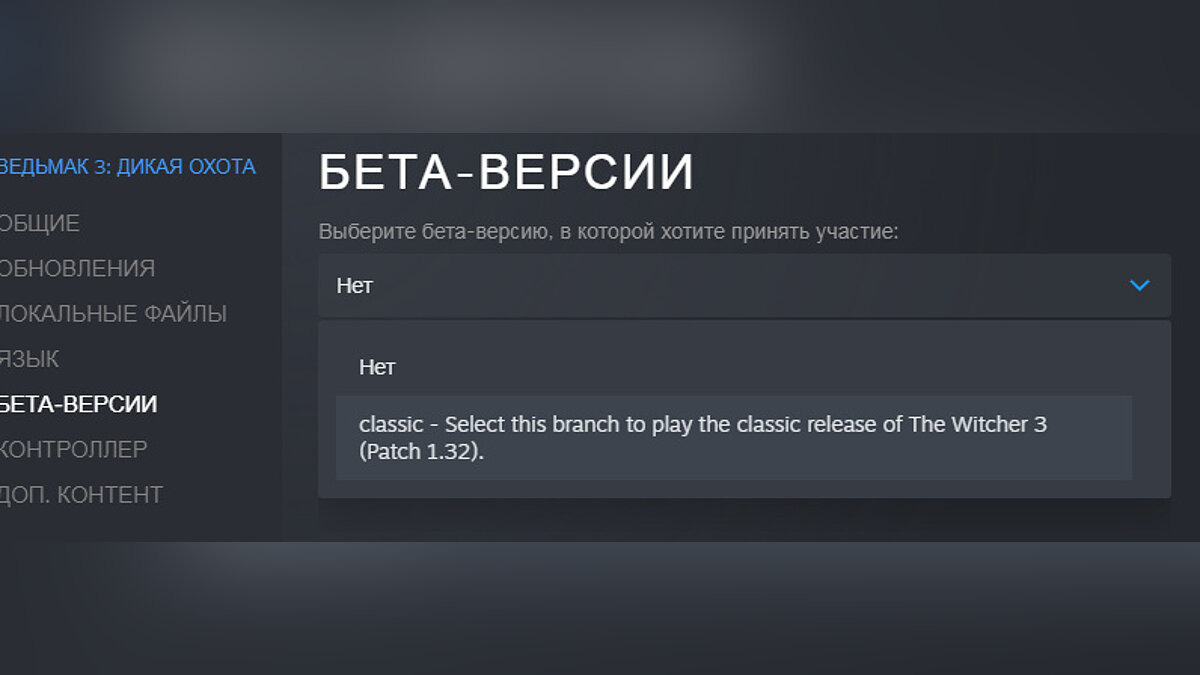The height and width of the screenshot is (675, 1200).
Task: Open the КОНТРОЛЛЕР settings tab
Action: (73, 449)
